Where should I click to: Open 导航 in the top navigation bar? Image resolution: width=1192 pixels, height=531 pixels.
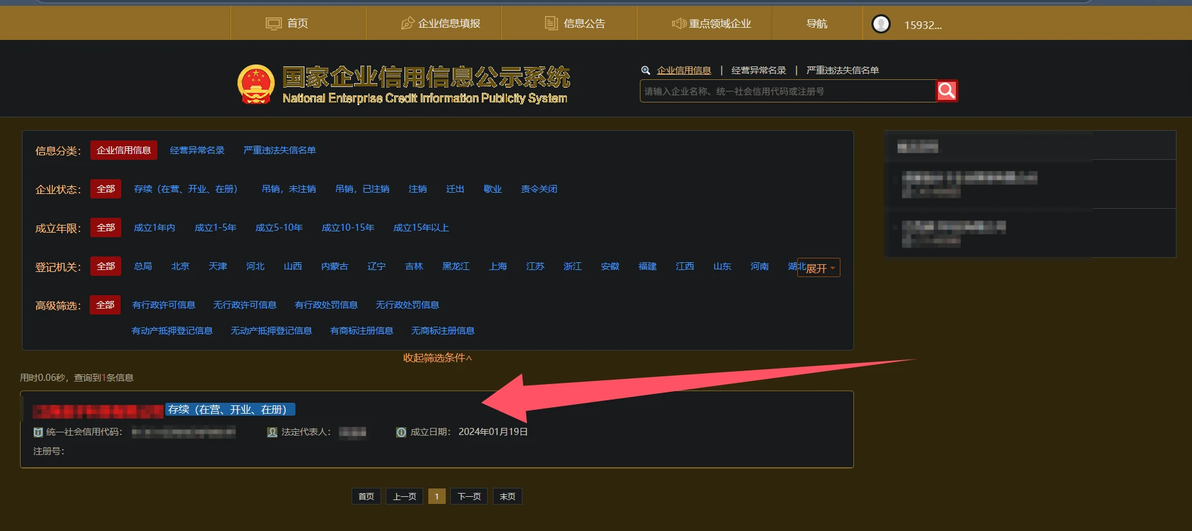click(817, 24)
